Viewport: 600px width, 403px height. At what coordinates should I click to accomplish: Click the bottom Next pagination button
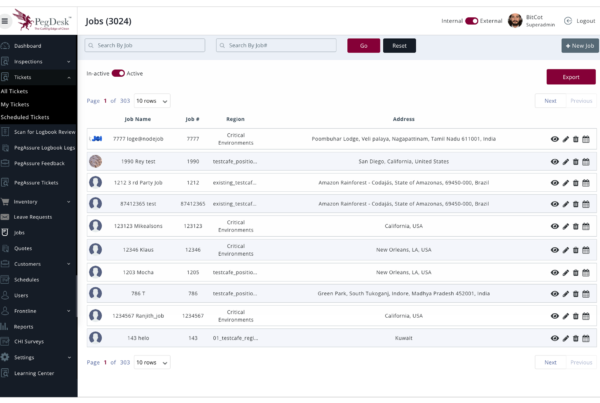(550, 362)
